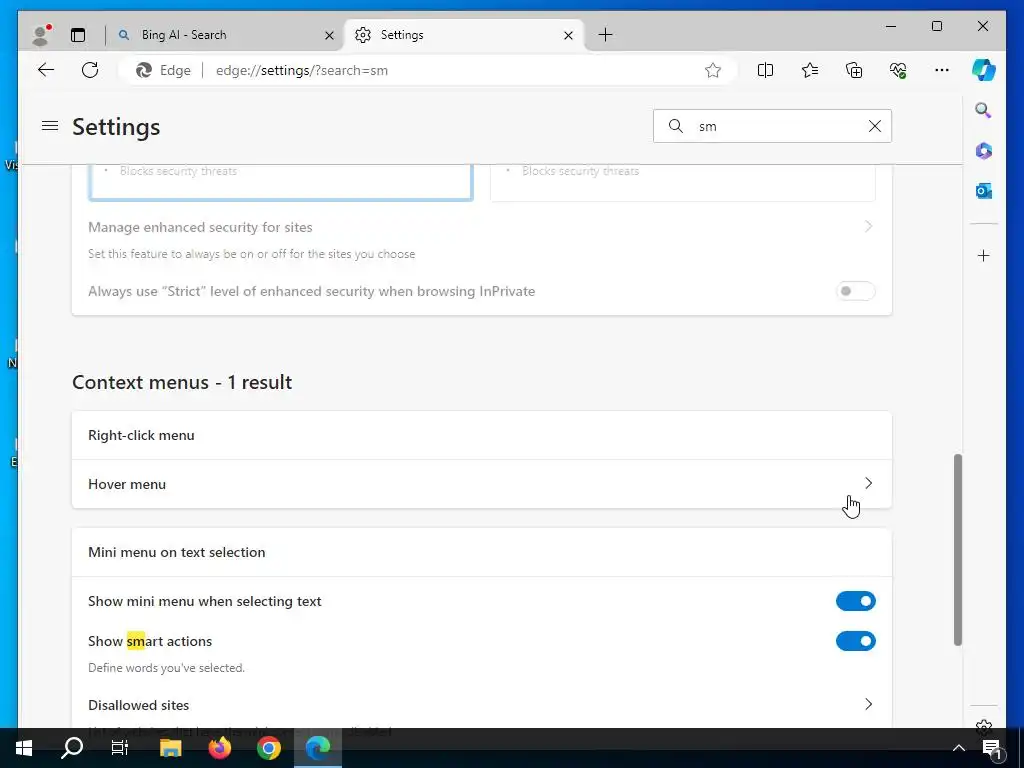1024x768 pixels.
Task: Toggle Always use Strict level InPrivate
Action: (856, 291)
